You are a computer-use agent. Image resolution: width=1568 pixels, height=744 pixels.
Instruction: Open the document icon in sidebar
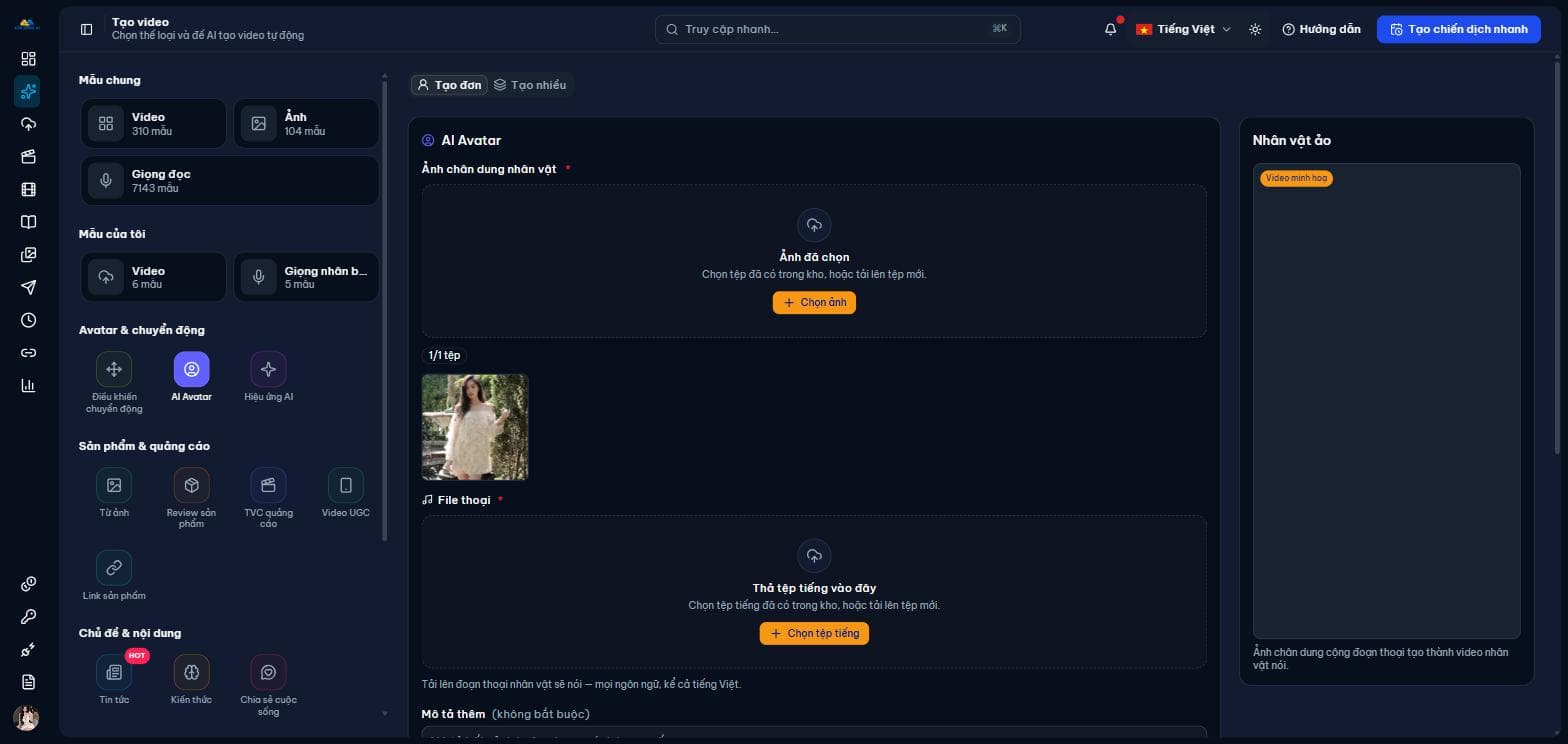tap(28, 682)
